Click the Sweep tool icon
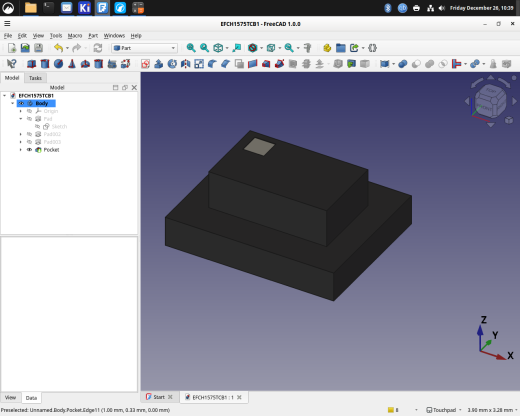The image size is (520, 416). [279, 64]
